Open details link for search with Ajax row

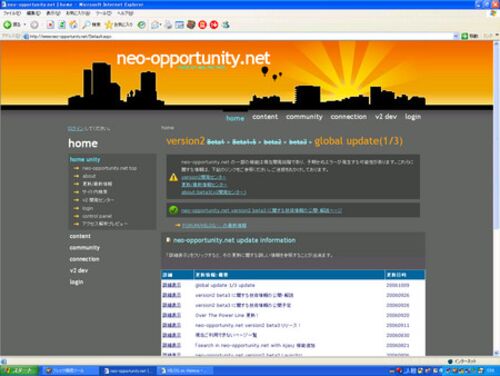coord(171,345)
